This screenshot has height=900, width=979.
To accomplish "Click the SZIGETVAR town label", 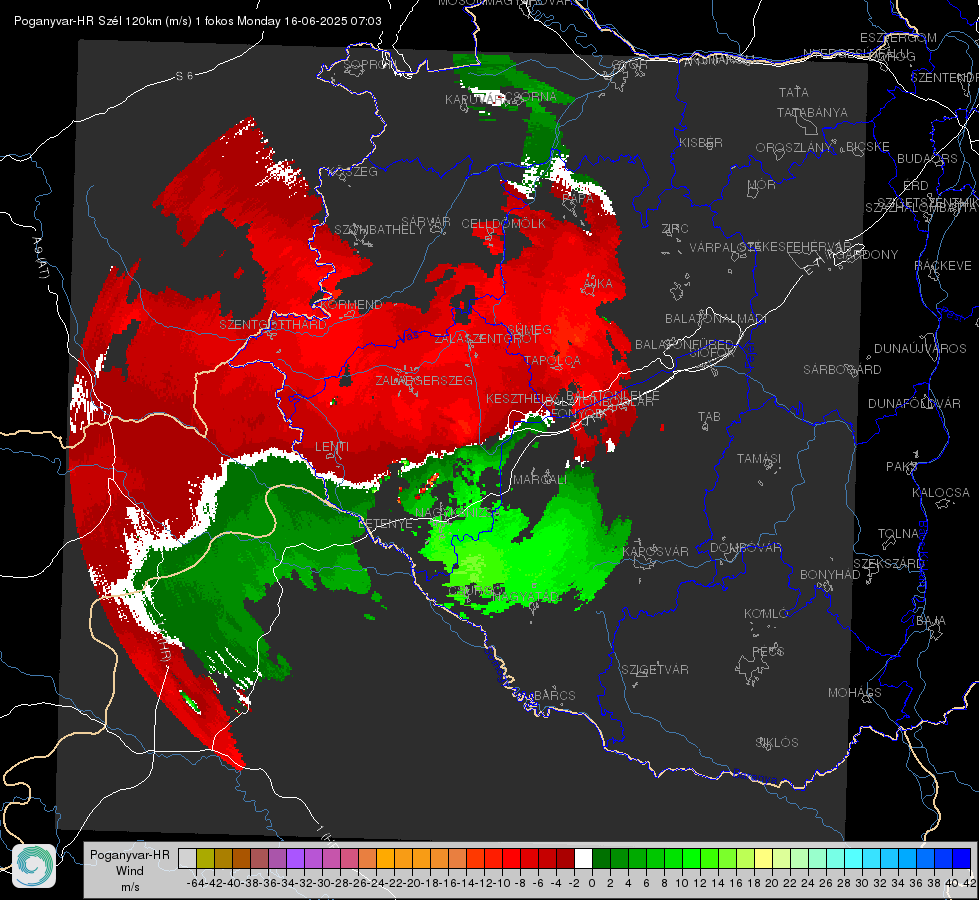I will tap(655, 669).
